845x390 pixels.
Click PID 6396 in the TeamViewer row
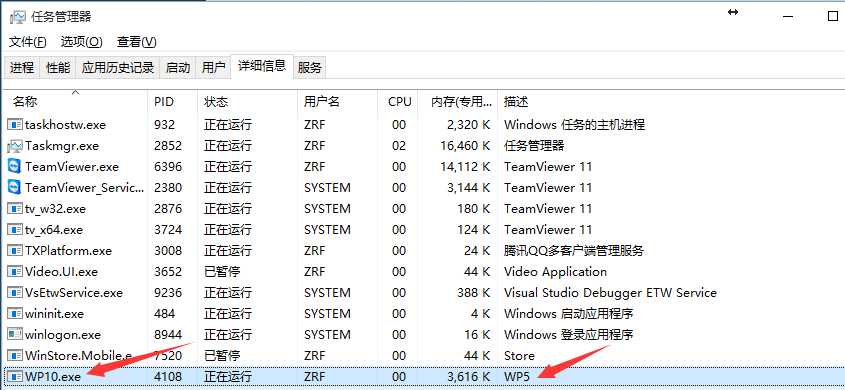click(168, 167)
